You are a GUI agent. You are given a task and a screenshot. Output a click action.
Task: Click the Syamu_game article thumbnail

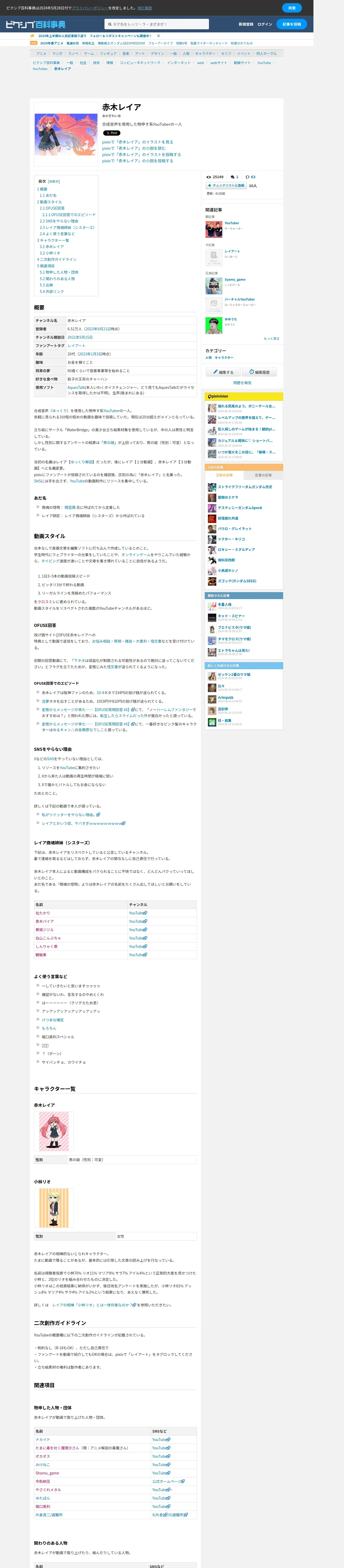click(214, 286)
